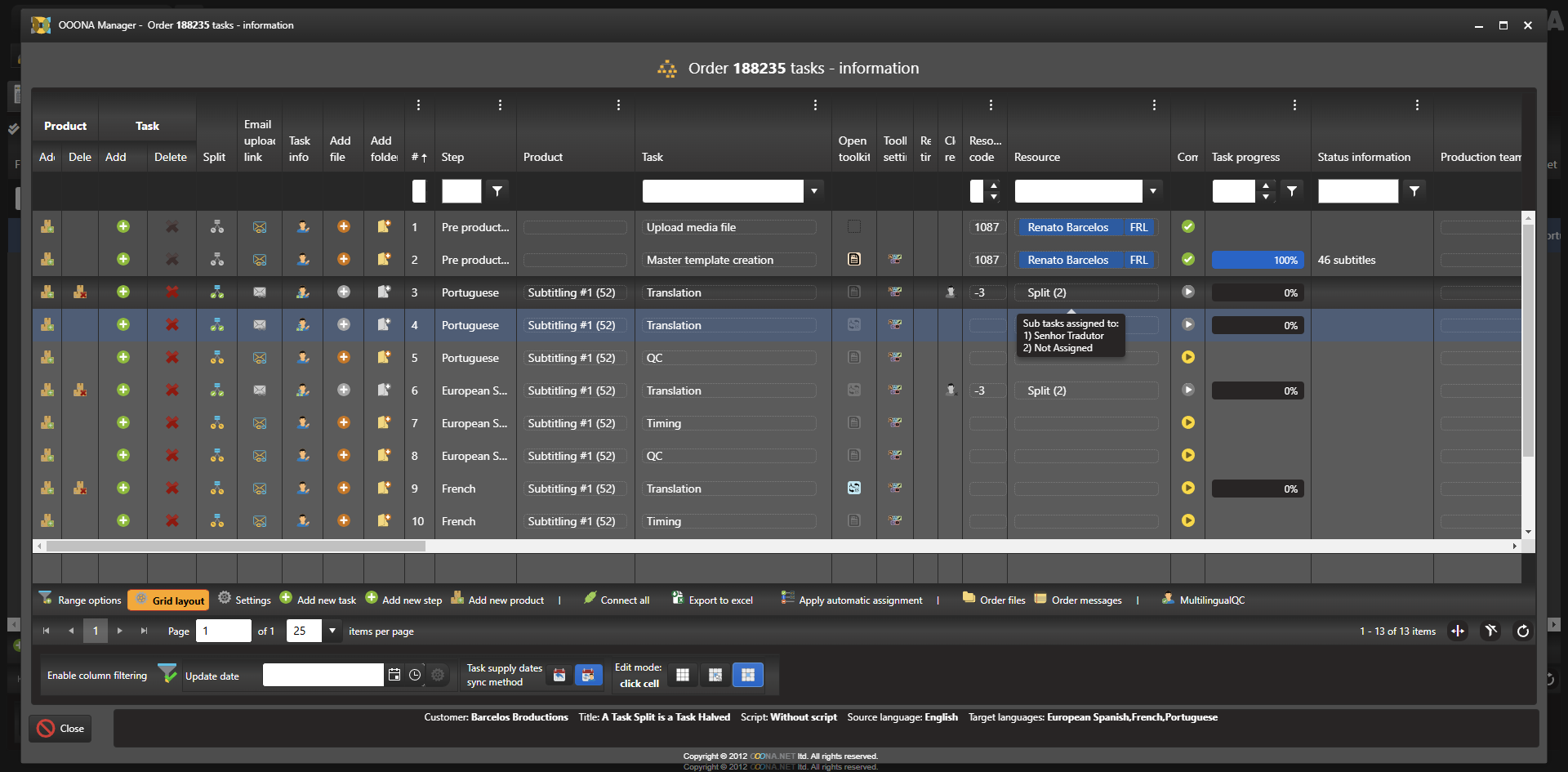Click the Export to excel icon
The height and width of the screenshot is (772, 1568).
click(678, 599)
